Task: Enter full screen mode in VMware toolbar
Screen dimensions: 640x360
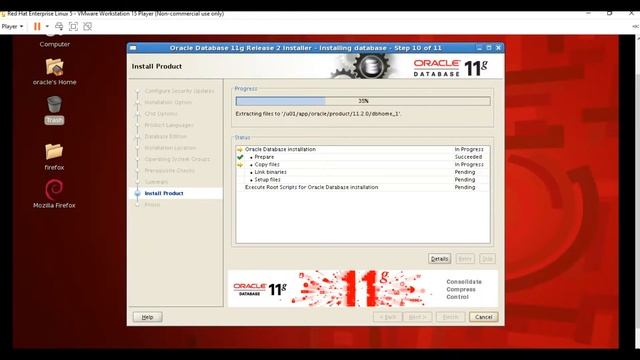Action: 73,27
